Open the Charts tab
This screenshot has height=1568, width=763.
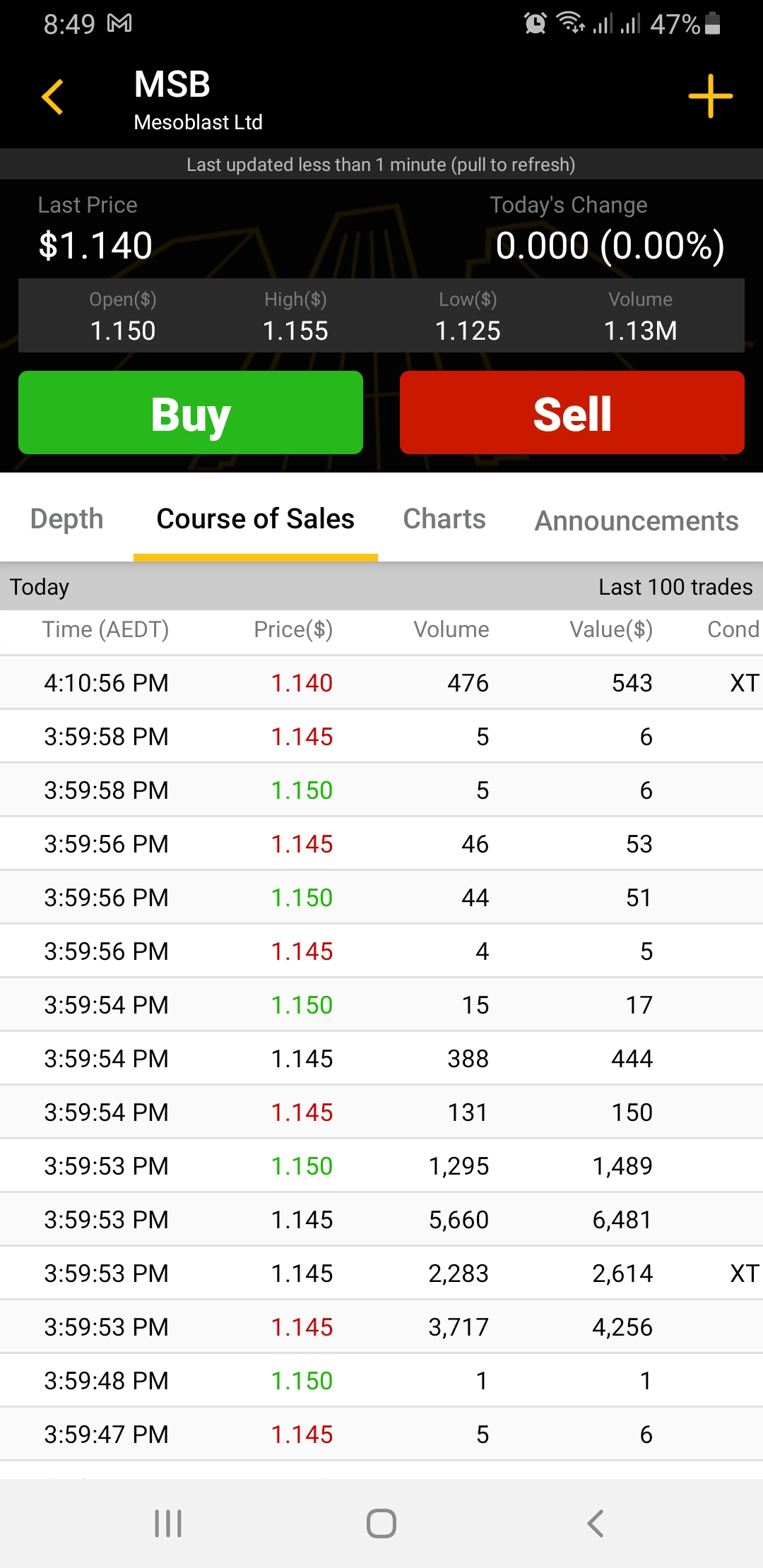pyautogui.click(x=444, y=518)
